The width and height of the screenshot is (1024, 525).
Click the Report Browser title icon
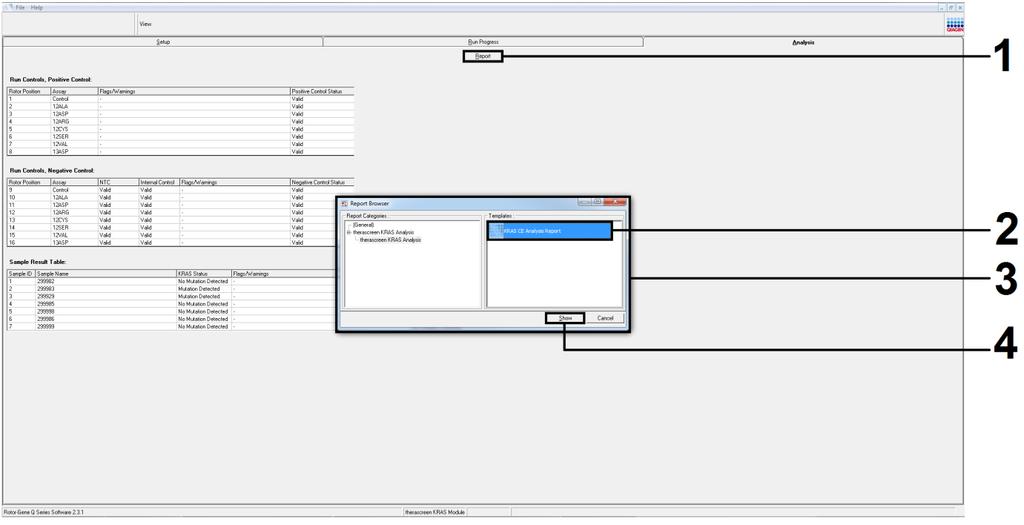(x=345, y=204)
